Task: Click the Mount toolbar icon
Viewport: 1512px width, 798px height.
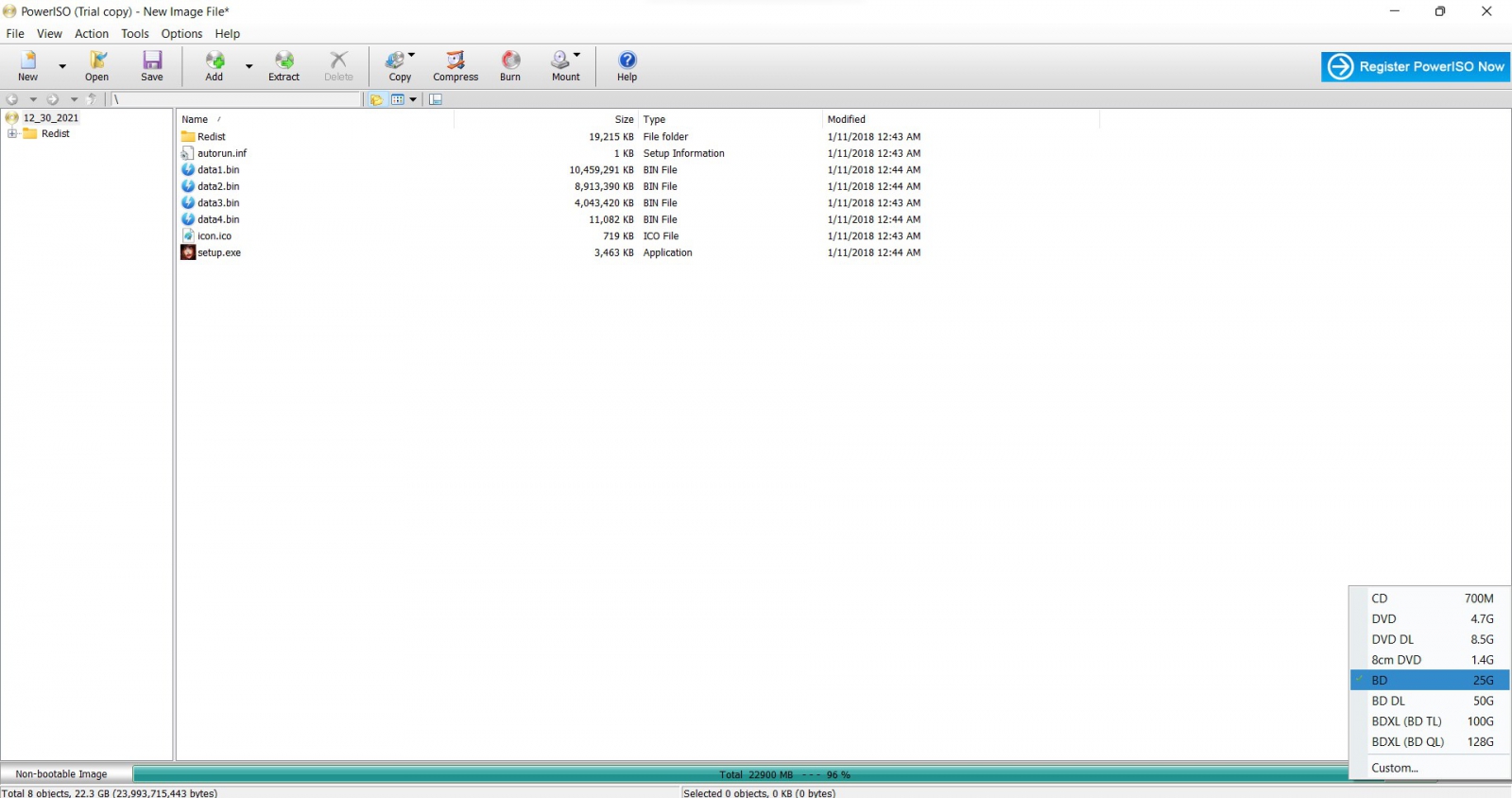Action: [x=566, y=66]
